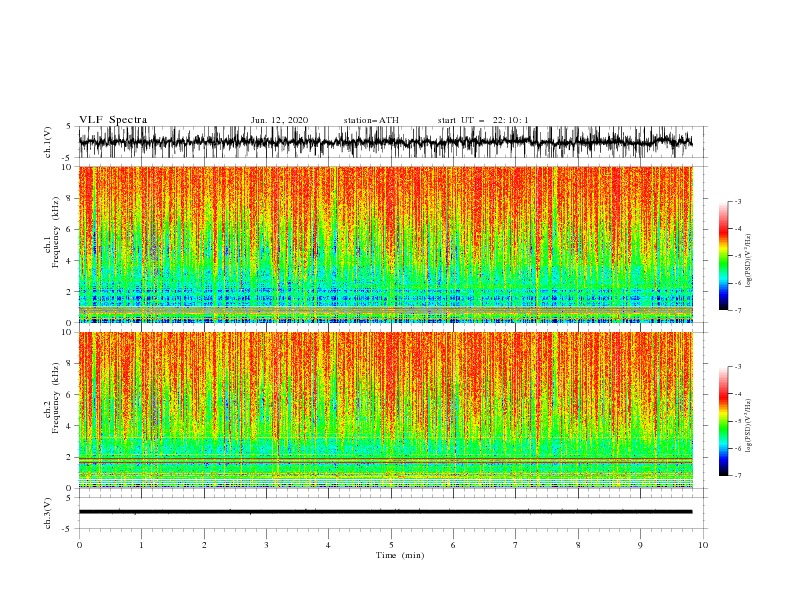Screen dimensions: 792x612
Task: Click the ch.2 "Frequency (kHz)" axis label
Action: 56,398
